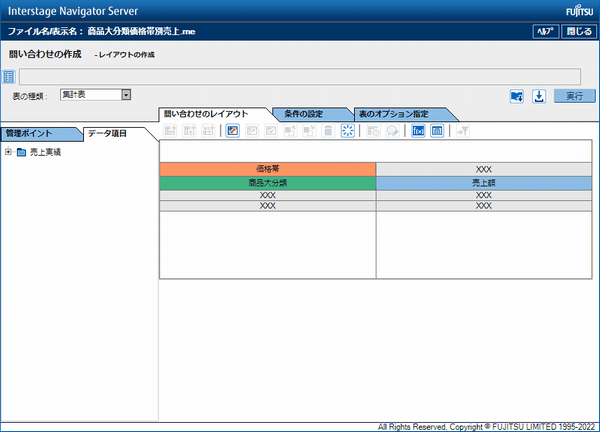Click the blue download arrow icon

pyautogui.click(x=539, y=96)
